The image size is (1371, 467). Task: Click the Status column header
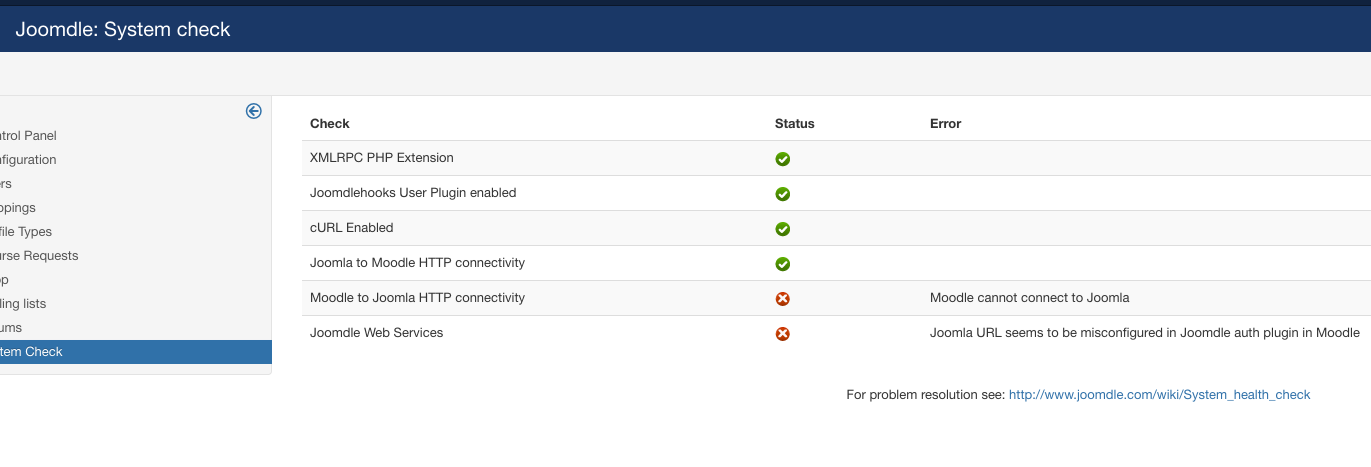point(794,124)
